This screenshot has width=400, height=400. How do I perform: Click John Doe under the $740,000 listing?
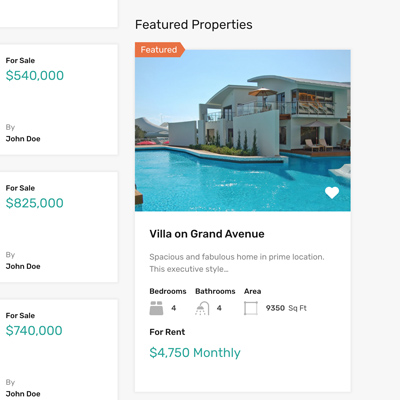coord(23,394)
